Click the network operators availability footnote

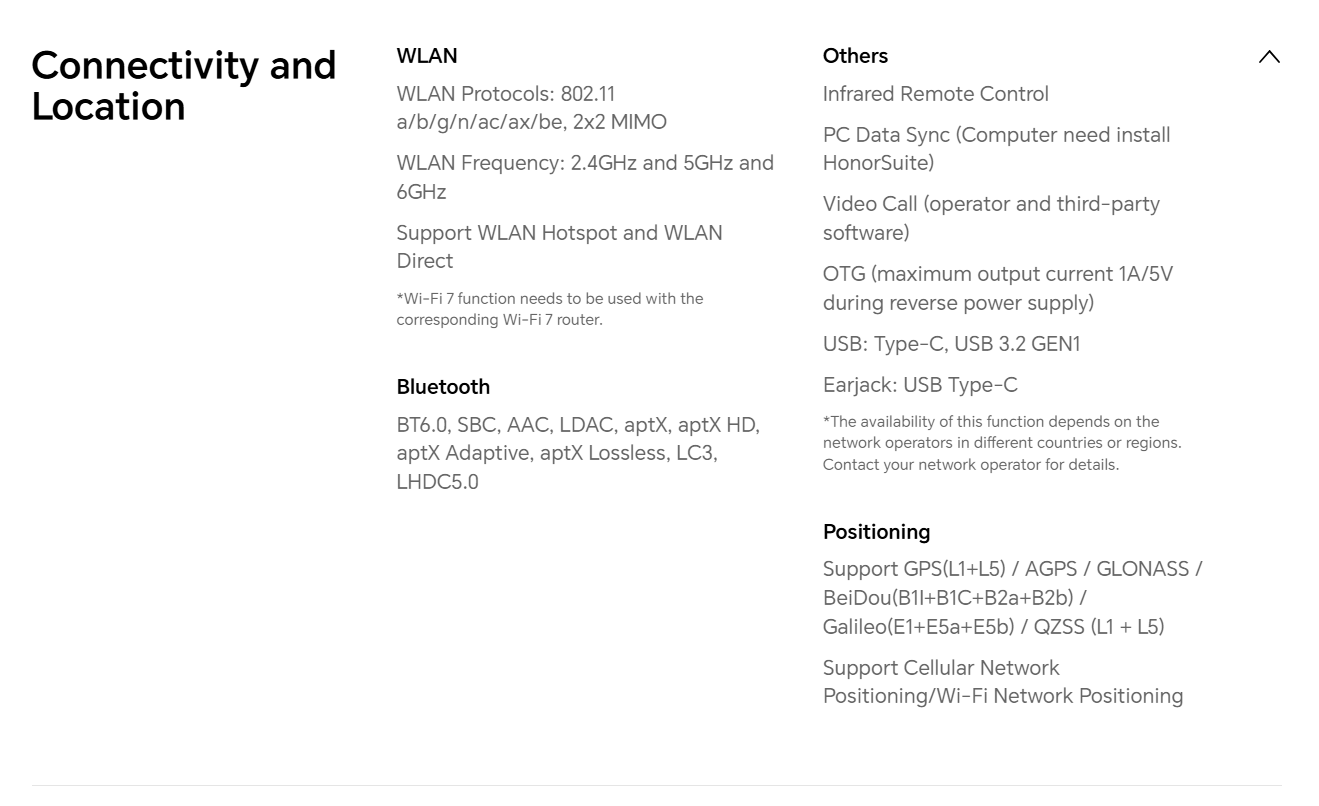(x=1001, y=443)
